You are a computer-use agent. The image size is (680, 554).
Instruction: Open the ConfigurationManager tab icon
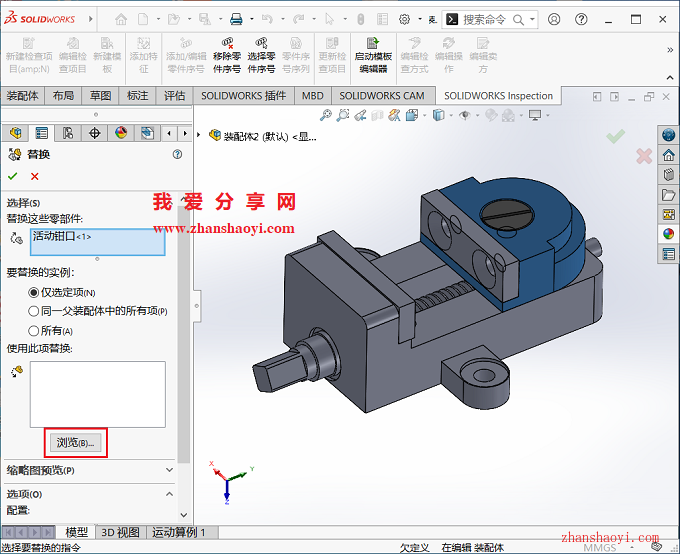tap(68, 133)
